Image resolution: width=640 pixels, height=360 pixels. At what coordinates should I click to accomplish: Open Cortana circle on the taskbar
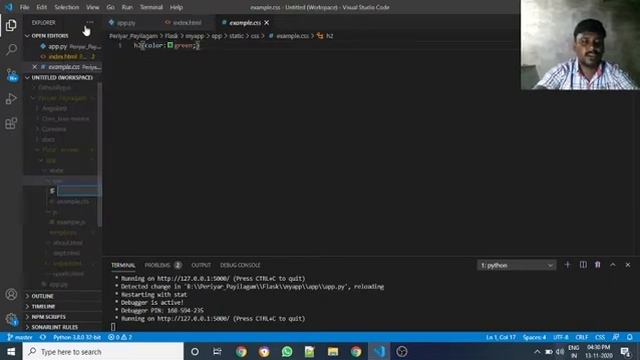195,351
